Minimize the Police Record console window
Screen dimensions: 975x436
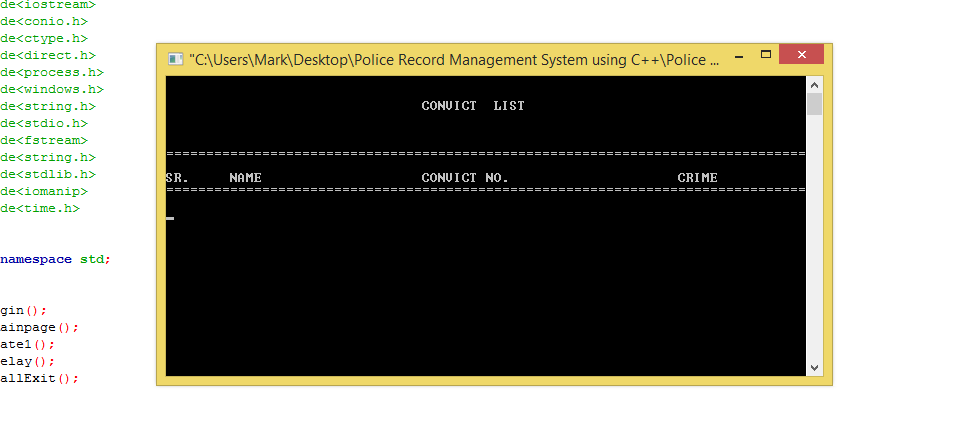pos(737,55)
